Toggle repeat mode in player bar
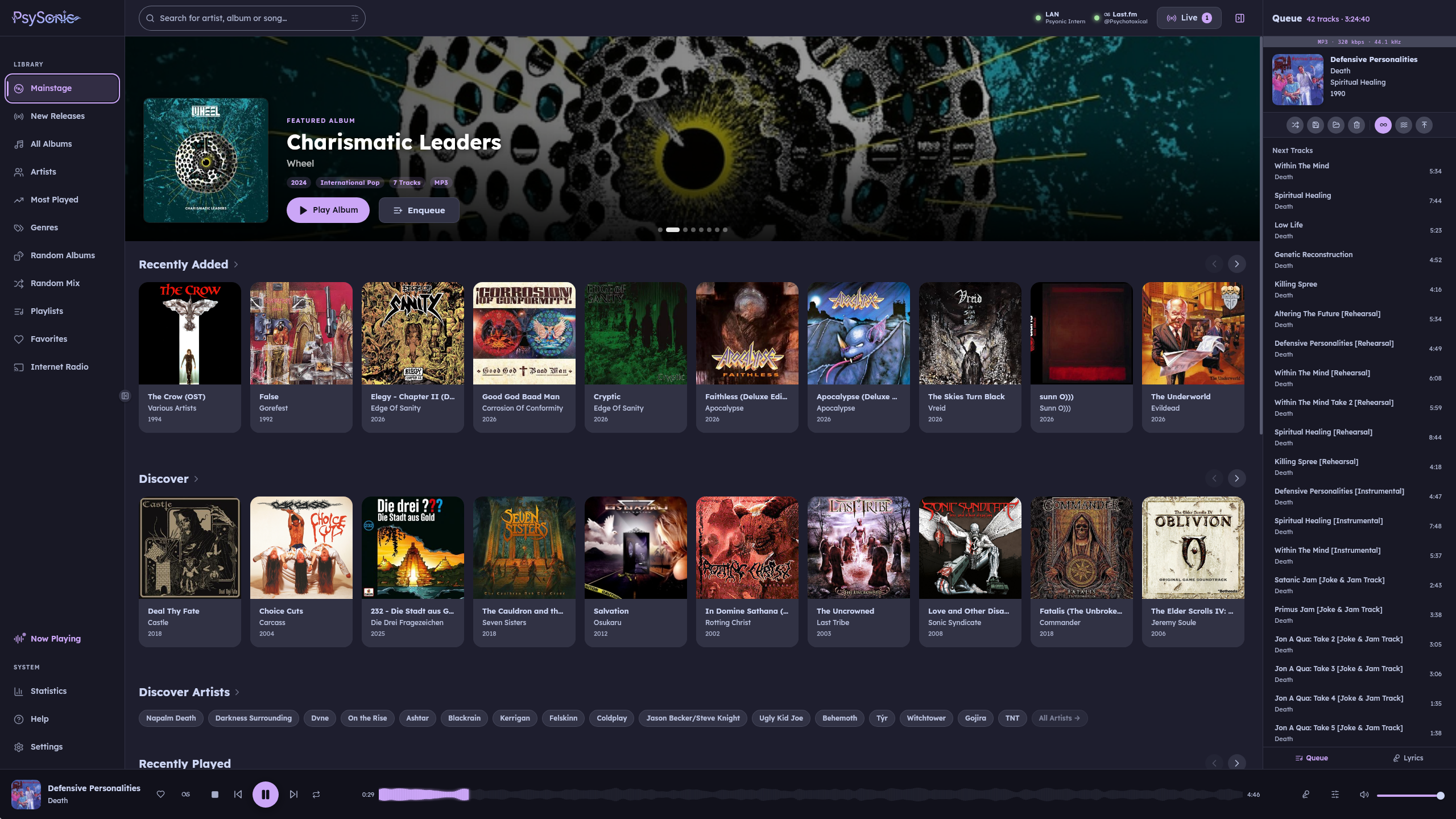Screen dimensions: 1456x819 click(316, 795)
